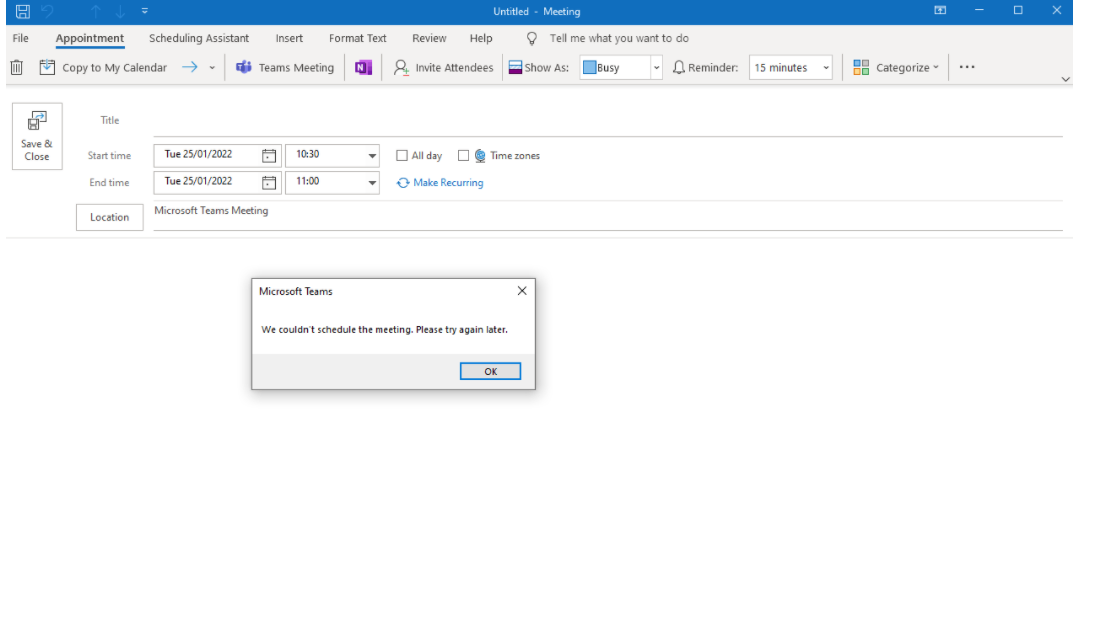Screen dimensions: 1094x632
Task: Open the OneNote meeting notes icon
Action: tap(363, 67)
